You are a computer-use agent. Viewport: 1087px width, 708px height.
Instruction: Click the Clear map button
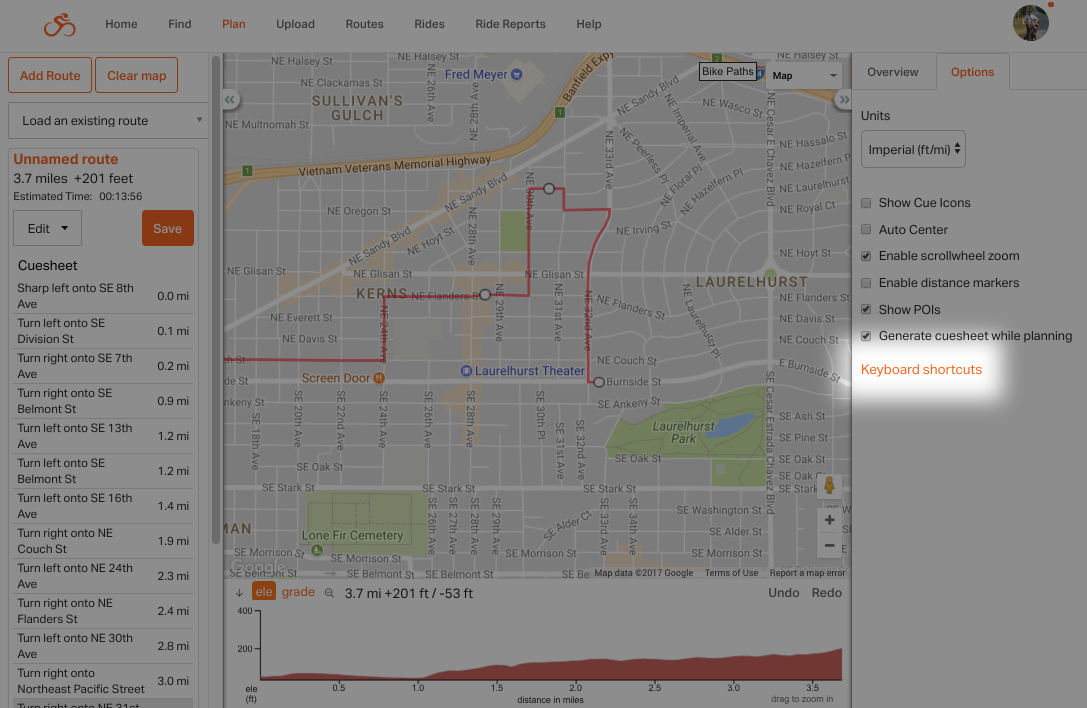point(137,75)
